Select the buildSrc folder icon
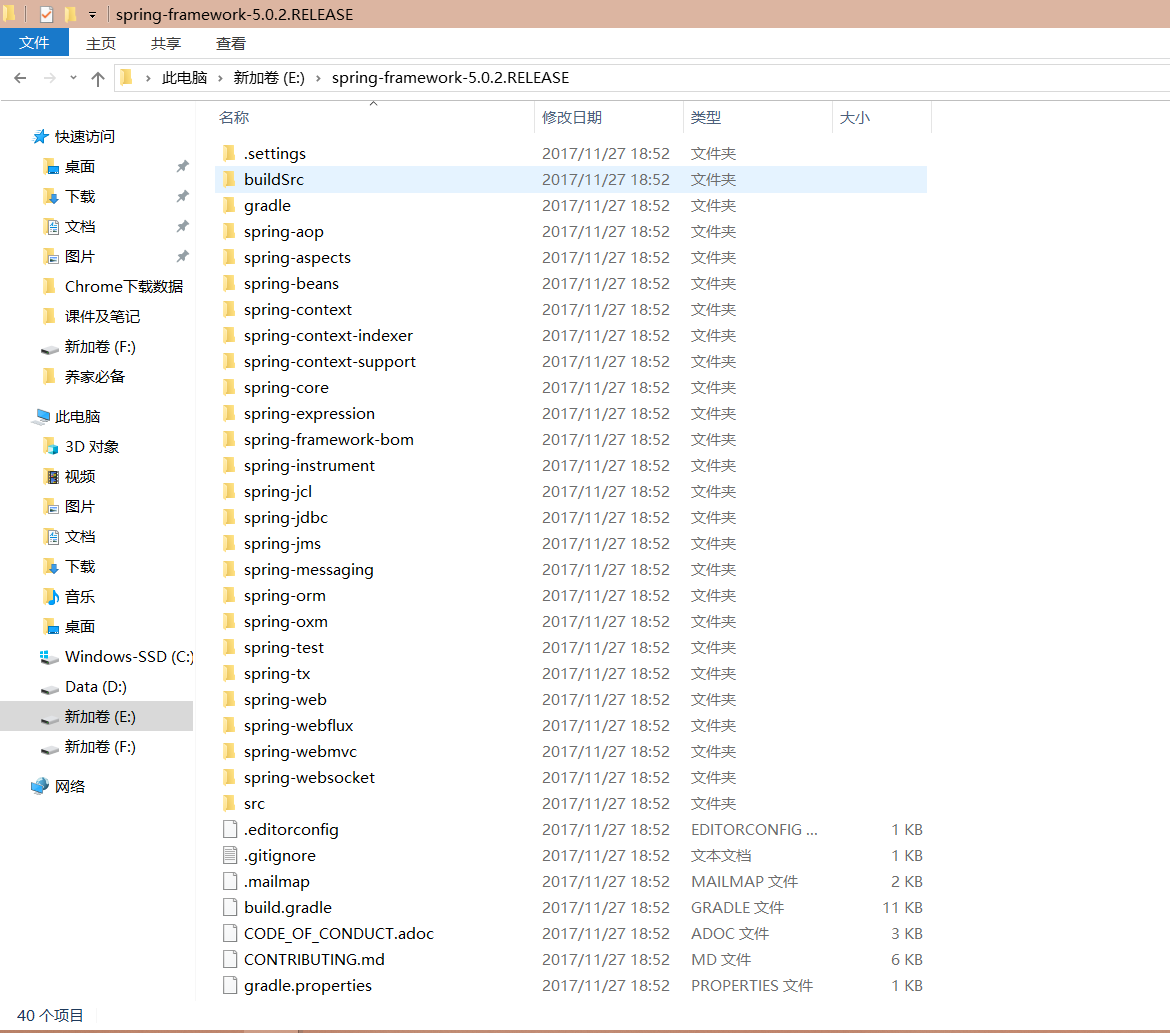1170x1033 pixels. (x=230, y=179)
